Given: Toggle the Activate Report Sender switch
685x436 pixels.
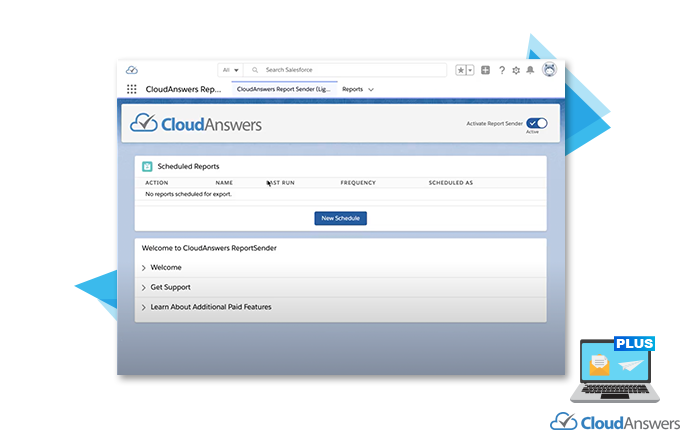Looking at the screenshot, I should click(x=537, y=123).
